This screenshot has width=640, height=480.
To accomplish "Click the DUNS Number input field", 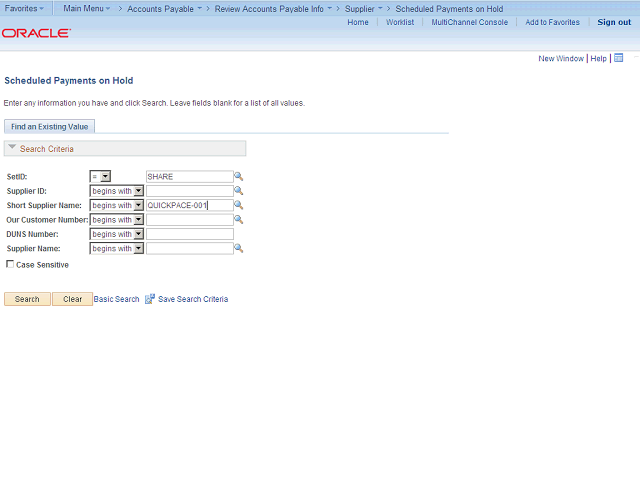I will (x=190, y=234).
